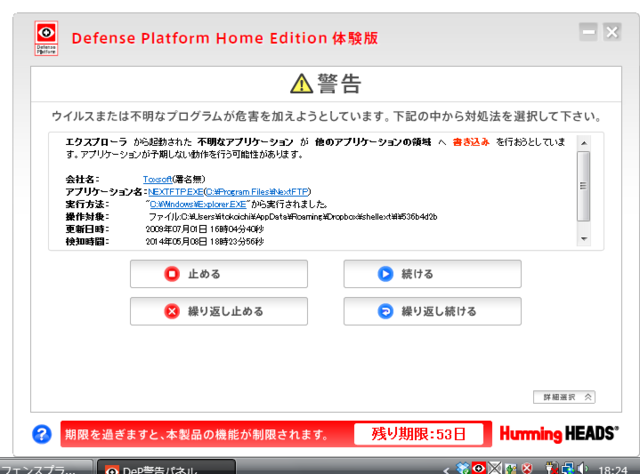Open help via blue question mark icon
This screenshot has width=640, height=474.
tap(42, 434)
